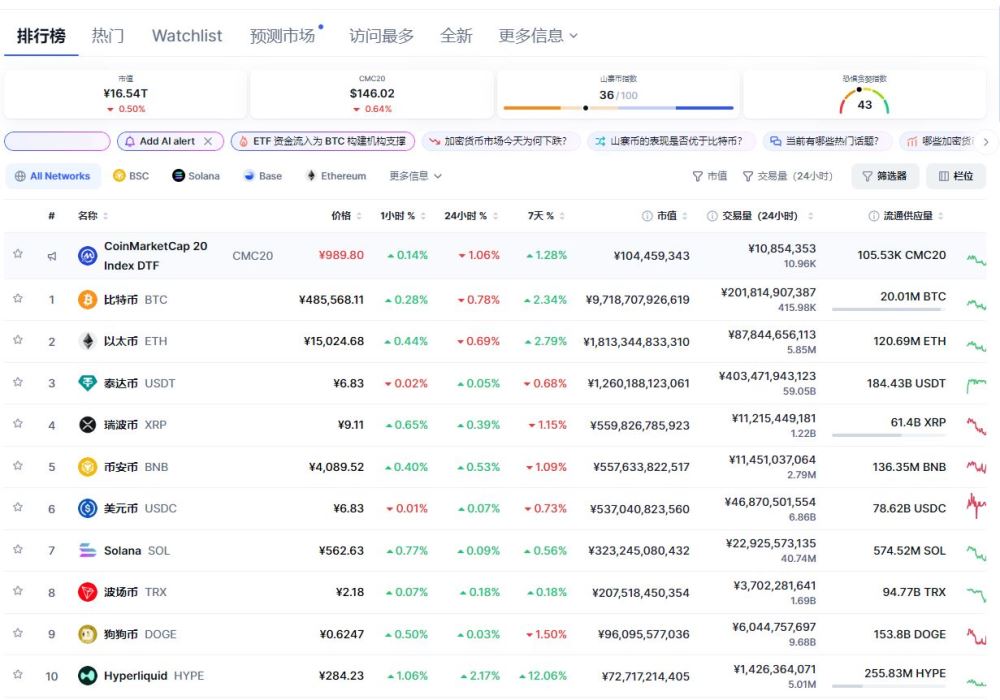This screenshot has width=1000, height=700.
Task: Switch to the Watchlist tab
Action: (187, 36)
